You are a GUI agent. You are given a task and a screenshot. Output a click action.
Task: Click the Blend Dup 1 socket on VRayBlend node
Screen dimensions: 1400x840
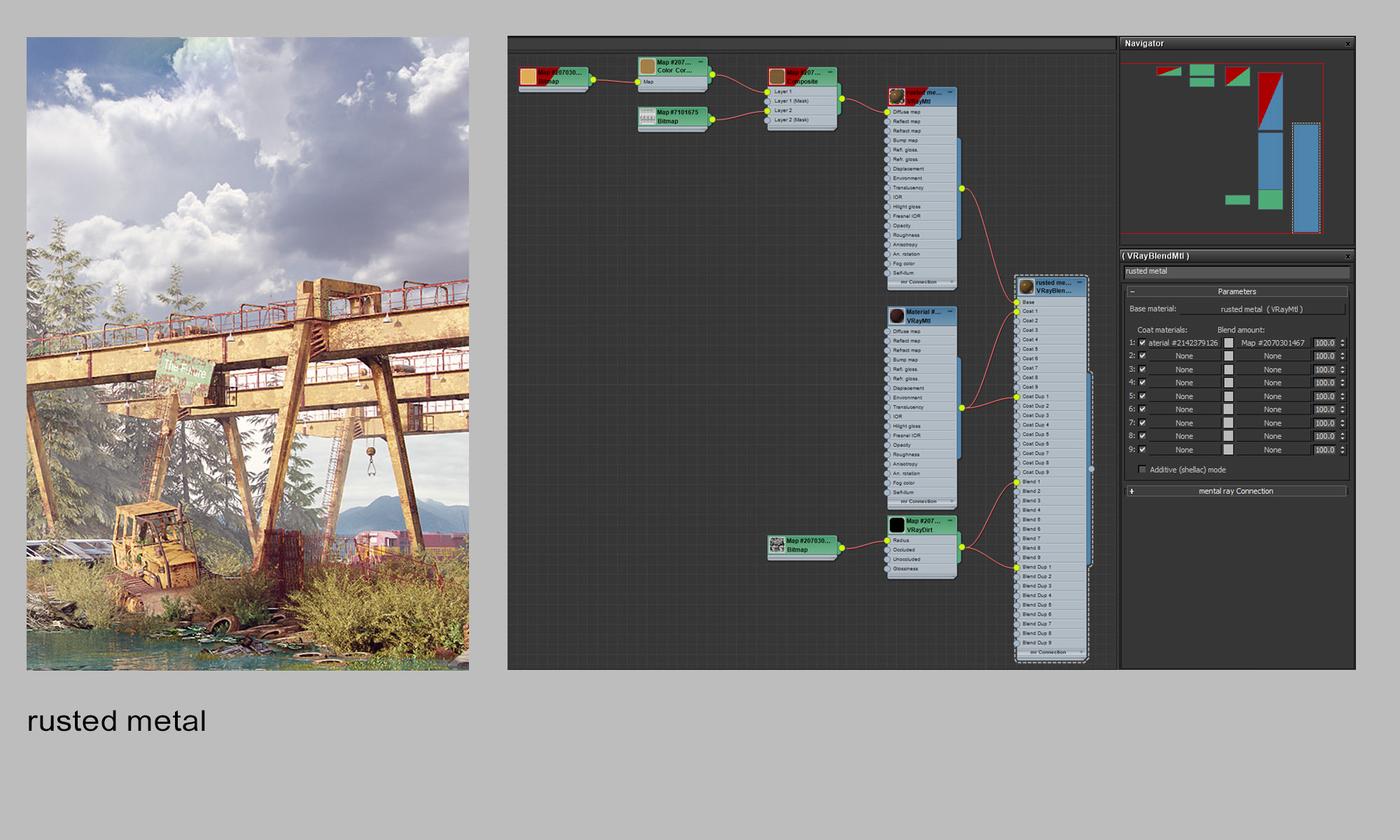tap(1016, 568)
